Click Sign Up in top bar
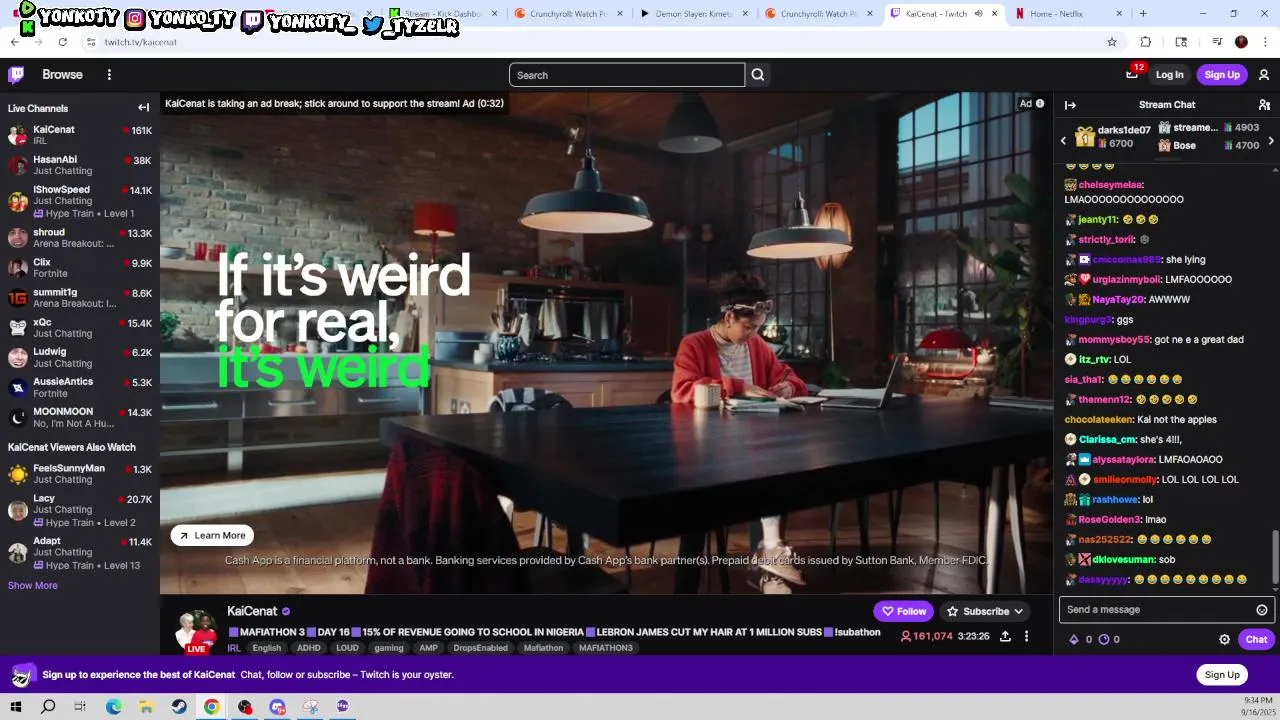This screenshot has width=1280, height=720. pyautogui.click(x=1222, y=75)
